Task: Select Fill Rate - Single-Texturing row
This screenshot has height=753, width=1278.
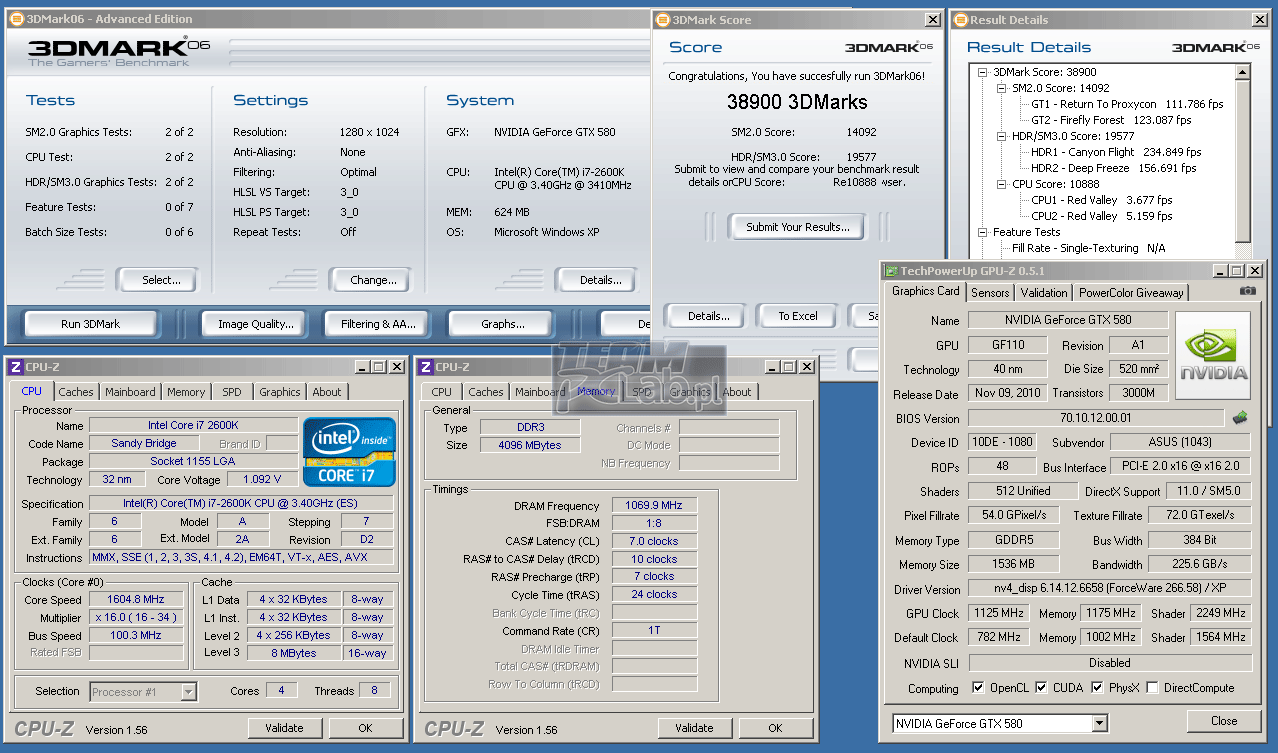Action: [x=1089, y=248]
